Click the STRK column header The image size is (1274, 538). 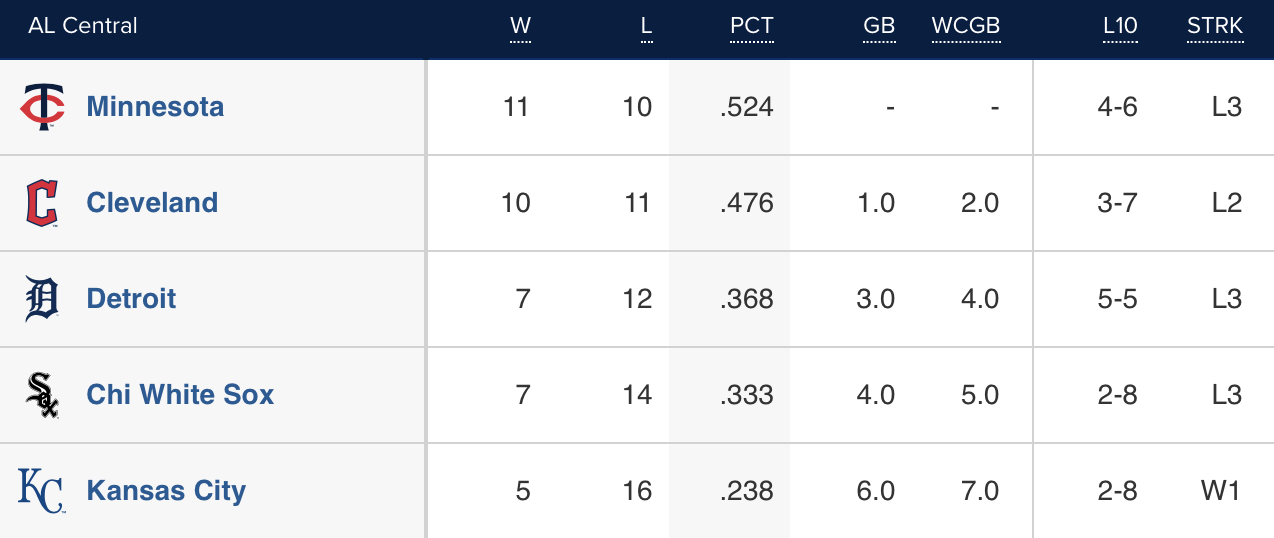pos(1214,26)
